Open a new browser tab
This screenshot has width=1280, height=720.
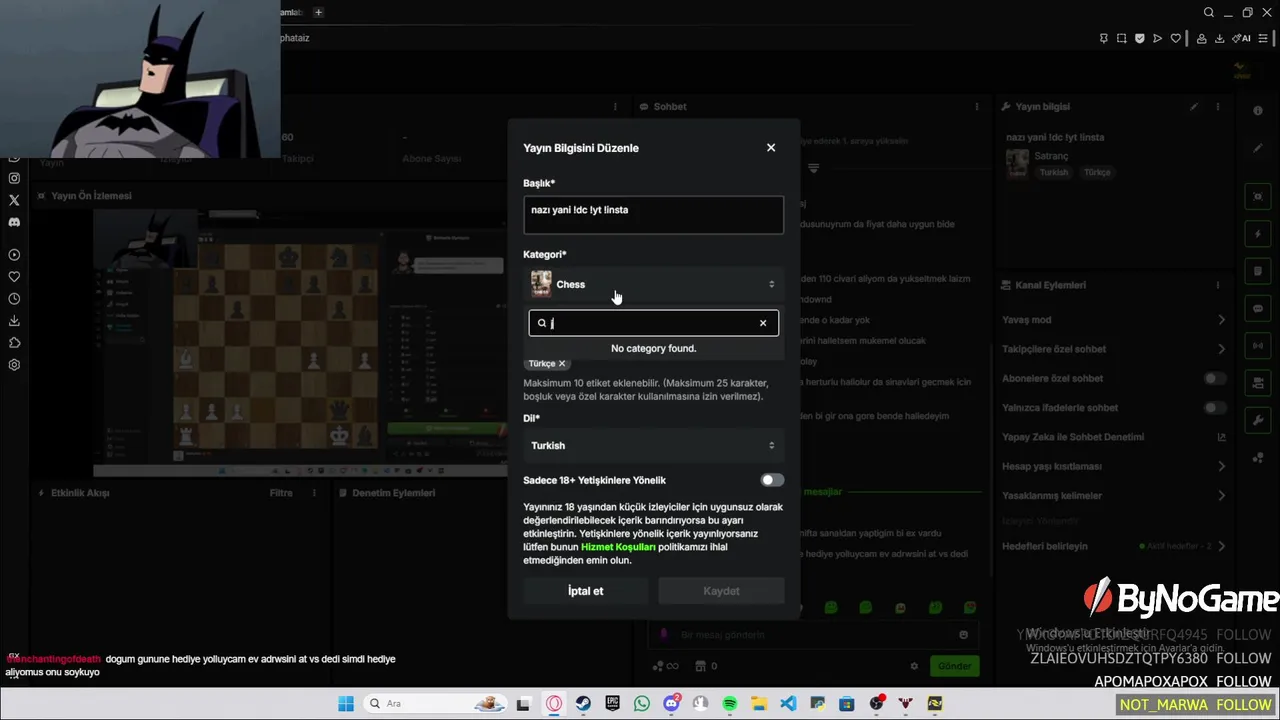(318, 12)
